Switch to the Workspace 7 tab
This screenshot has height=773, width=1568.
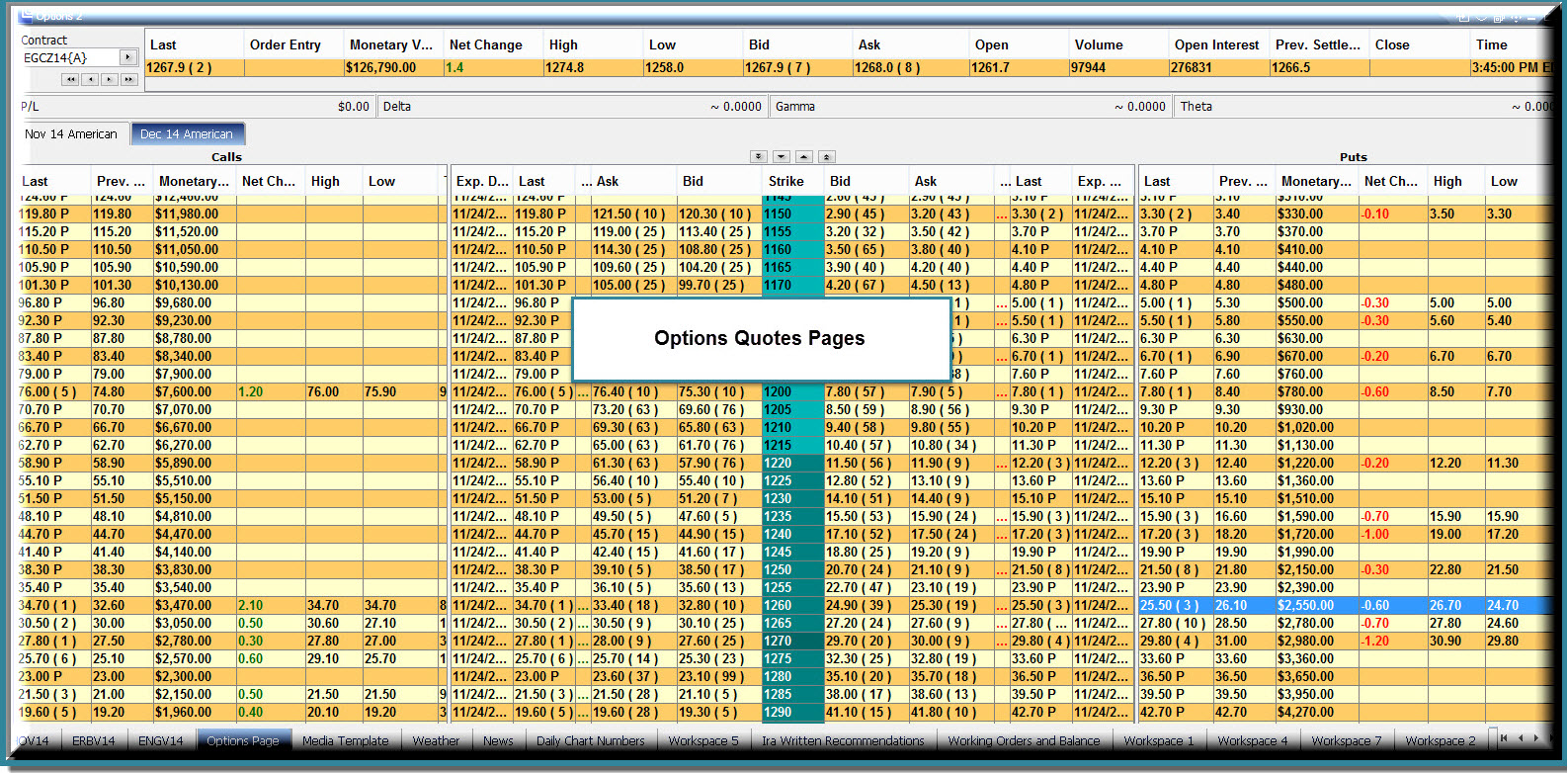pyautogui.click(x=1347, y=740)
